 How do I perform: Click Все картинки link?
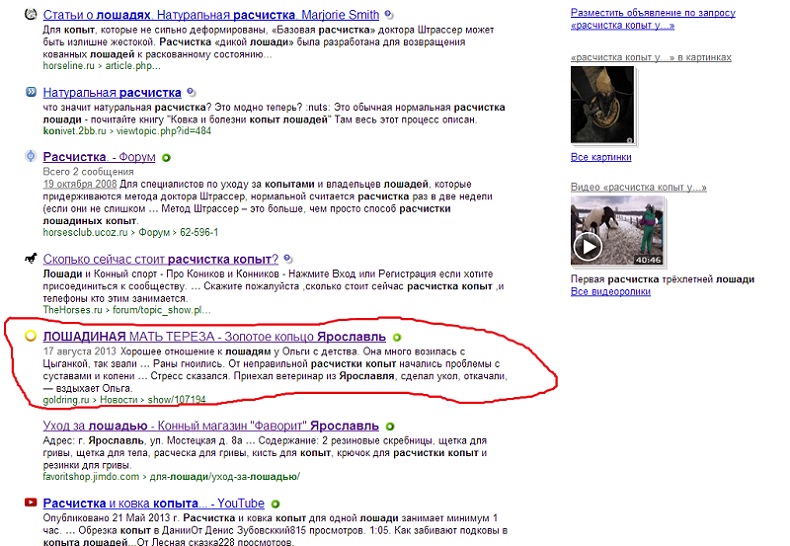point(601,157)
